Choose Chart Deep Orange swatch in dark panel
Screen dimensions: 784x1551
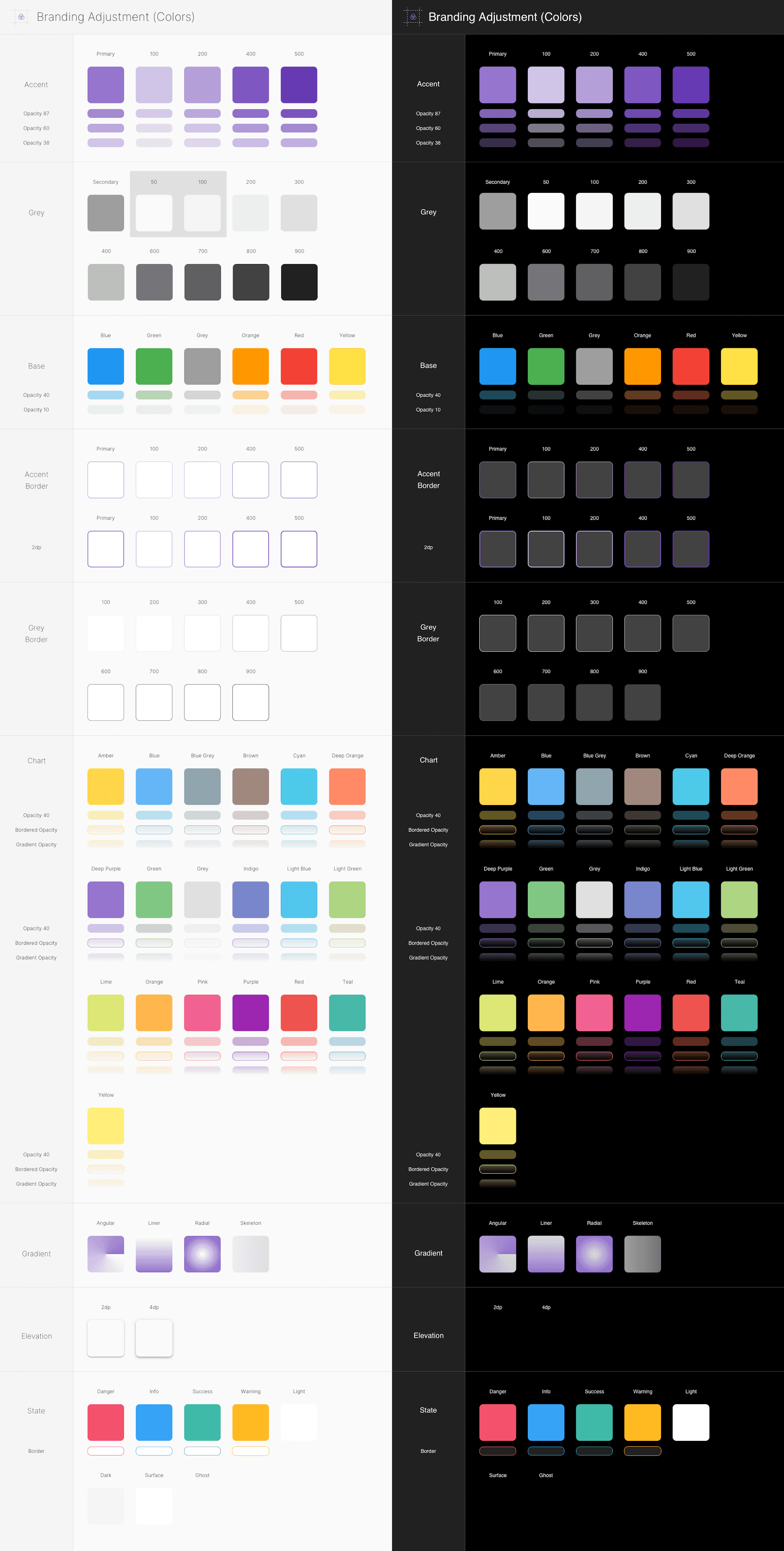tap(739, 786)
